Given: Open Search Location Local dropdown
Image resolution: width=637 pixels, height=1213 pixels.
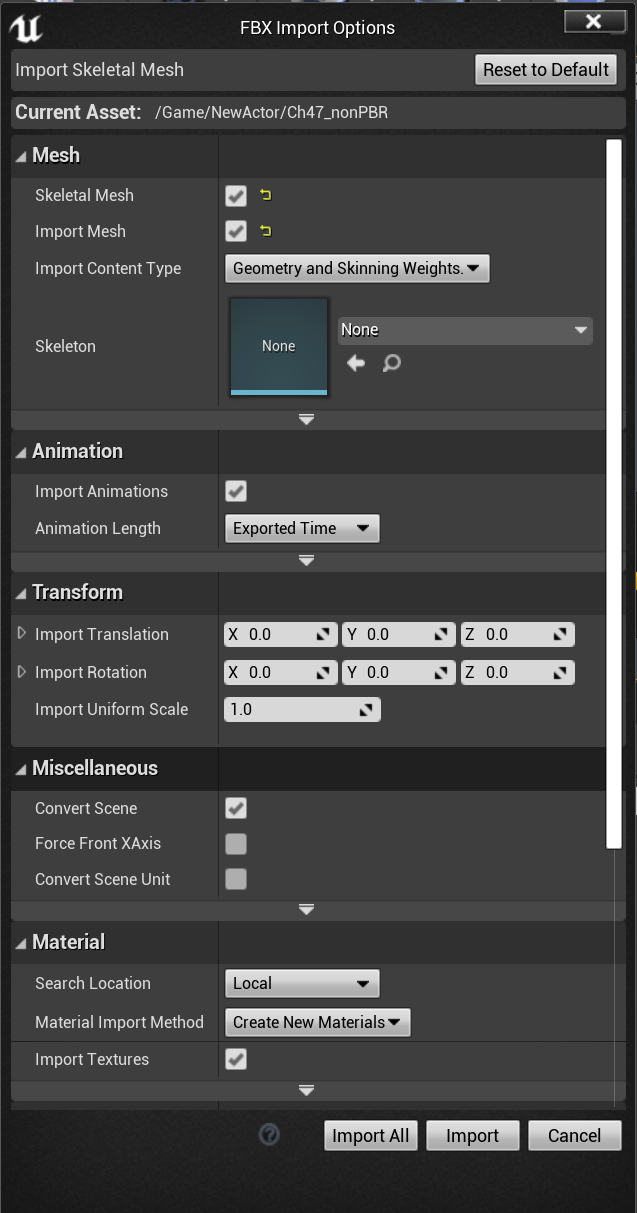Looking at the screenshot, I should click(302, 983).
